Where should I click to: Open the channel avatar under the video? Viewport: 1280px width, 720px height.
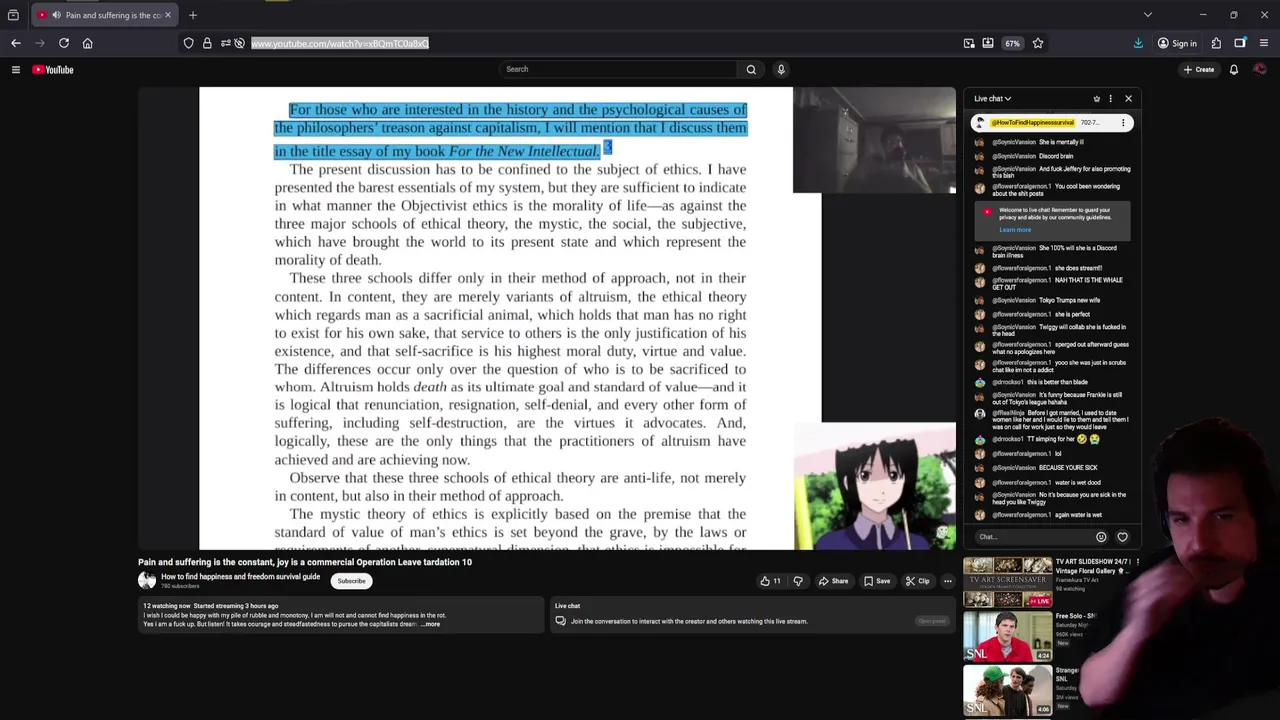(x=147, y=581)
